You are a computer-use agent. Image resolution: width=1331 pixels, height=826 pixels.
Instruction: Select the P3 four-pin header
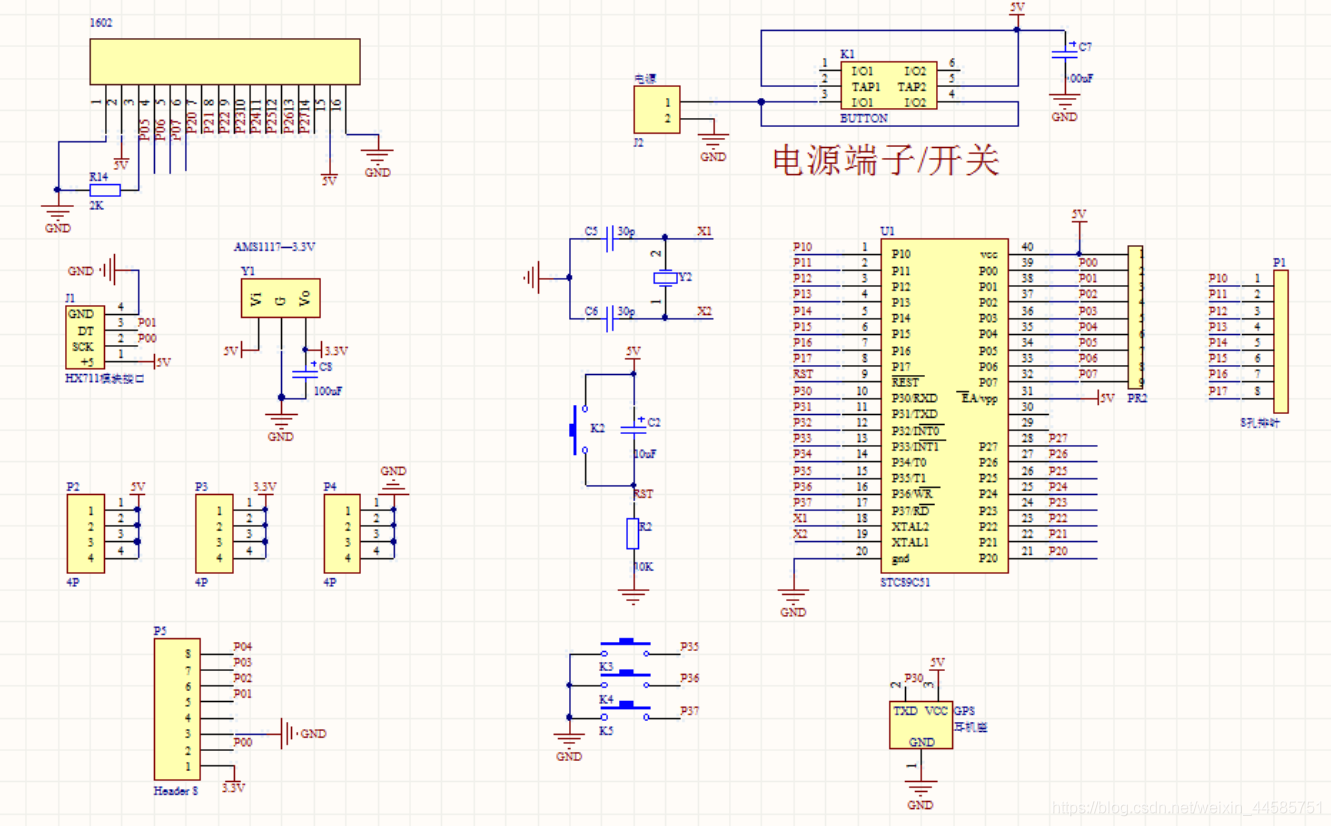click(214, 534)
